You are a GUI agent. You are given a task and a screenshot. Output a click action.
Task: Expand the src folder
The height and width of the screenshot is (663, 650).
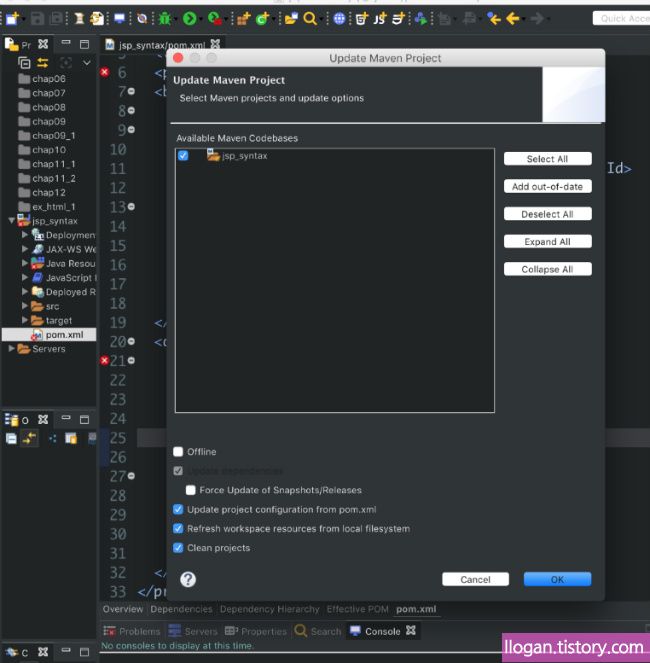25,305
